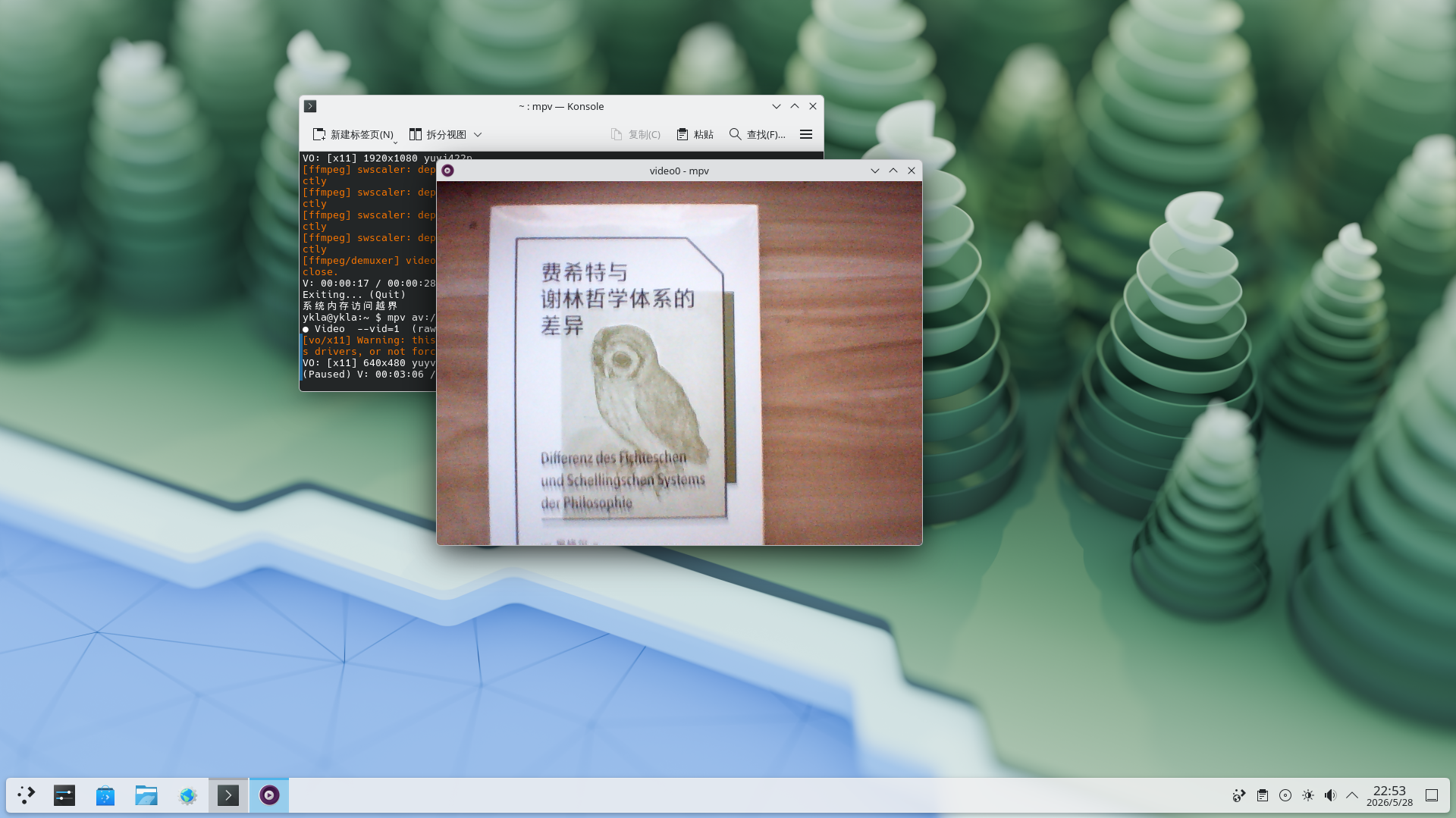Open Dolphin file manager from taskbar
This screenshot has width=1456, height=818.
pyautogui.click(x=146, y=795)
